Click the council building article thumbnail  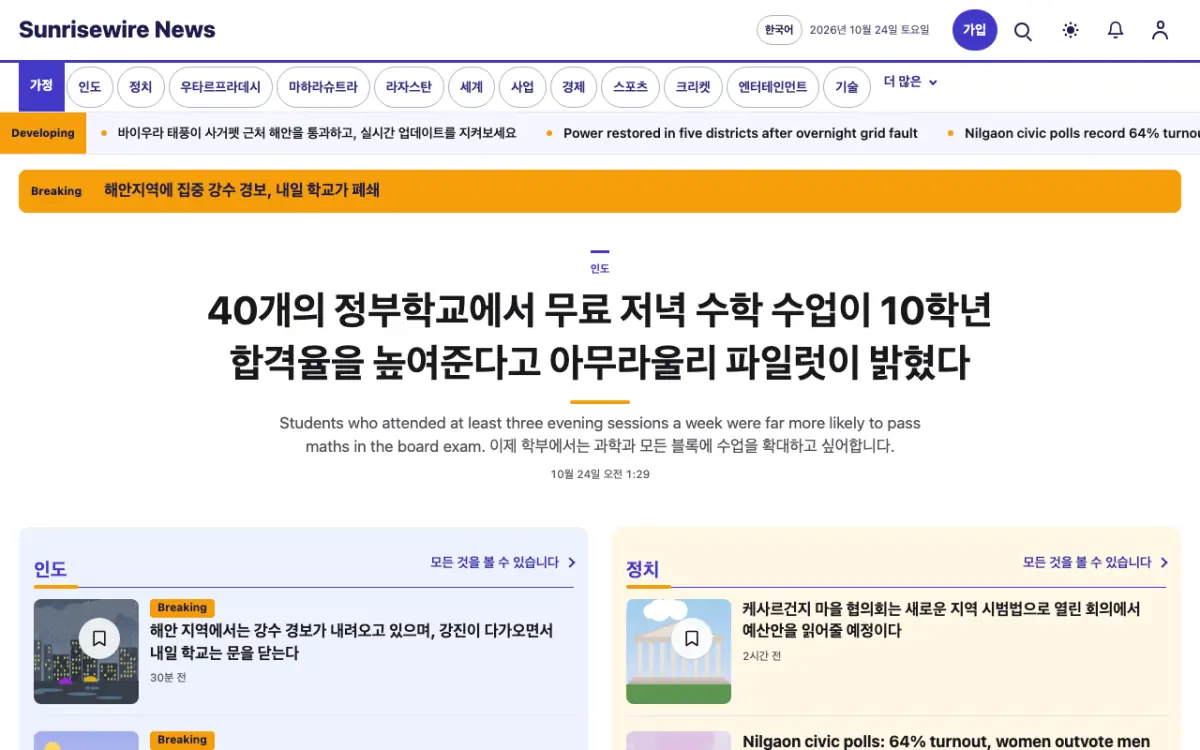pyautogui.click(x=678, y=651)
